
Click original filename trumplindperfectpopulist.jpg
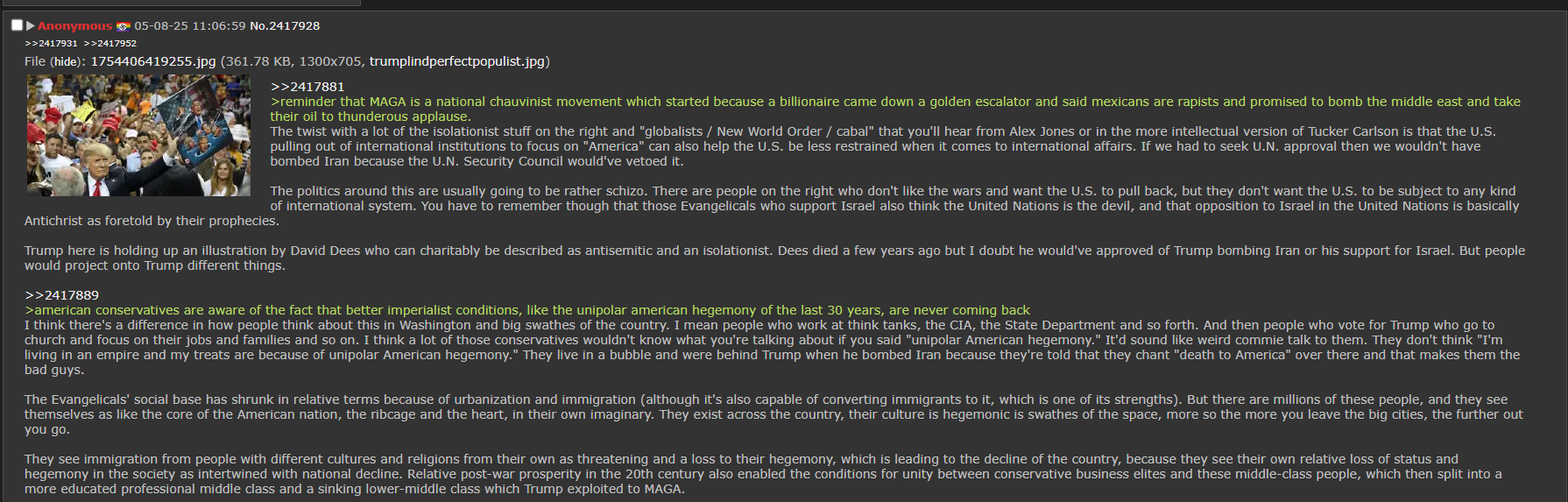point(457,61)
